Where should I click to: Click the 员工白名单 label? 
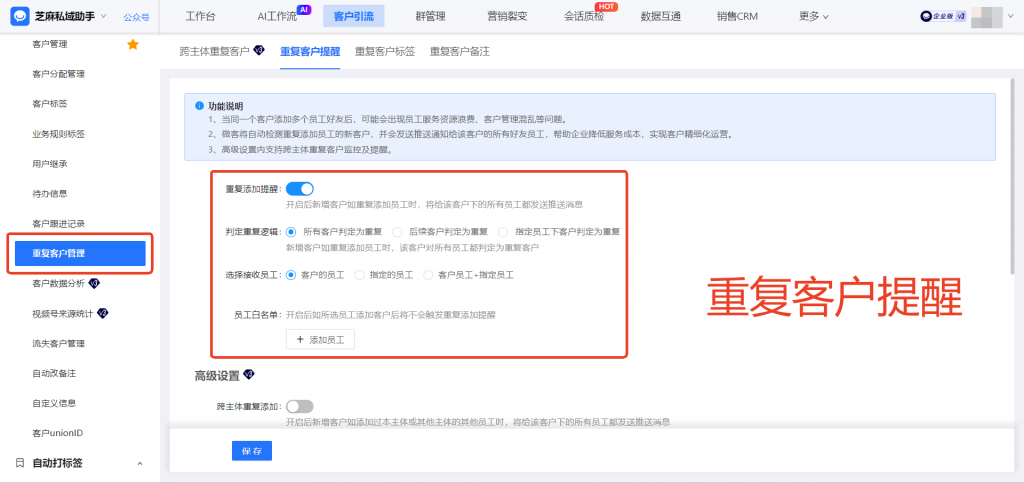pyautogui.click(x=257, y=315)
